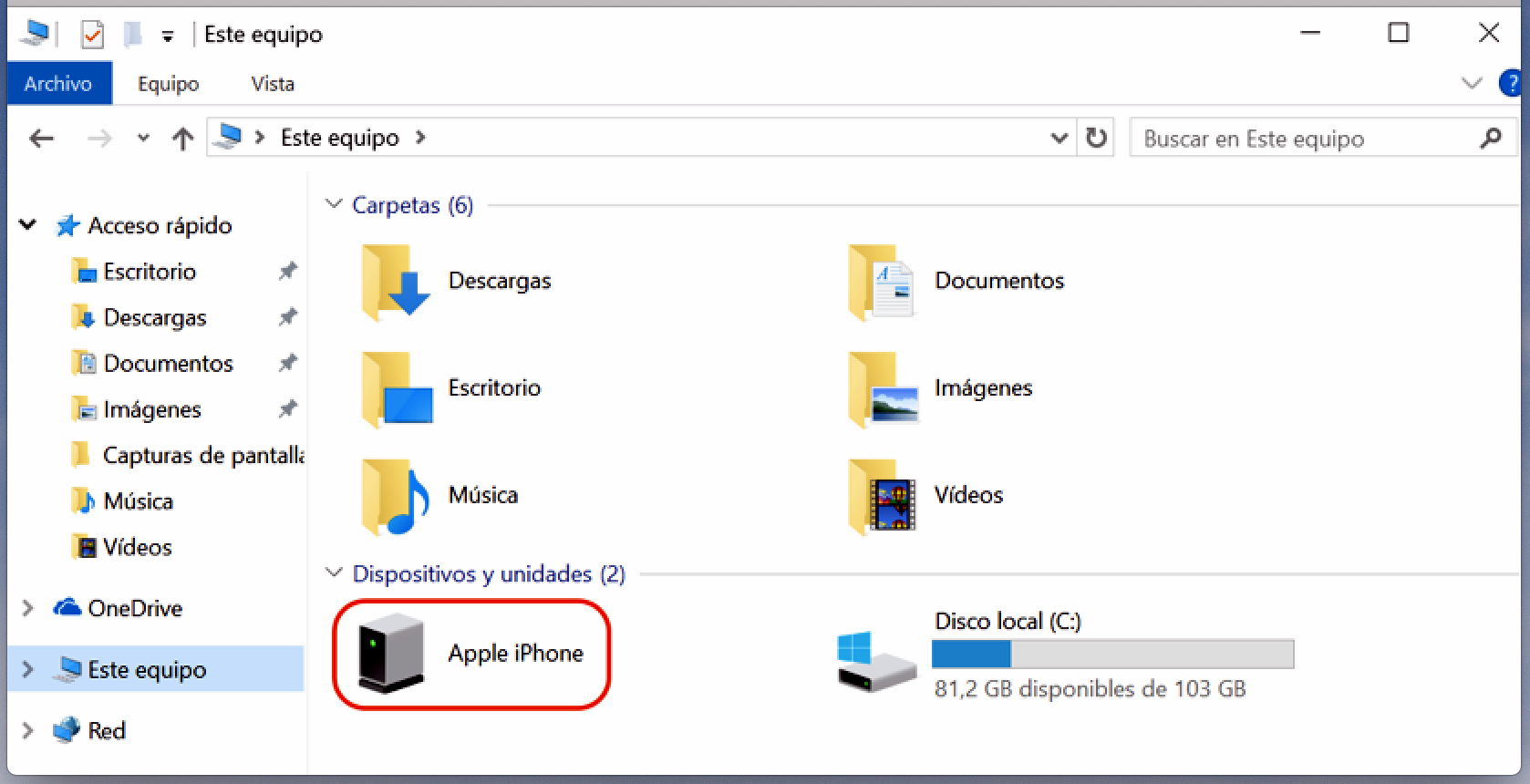Click the chevron before Este equipo breadcrumb
This screenshot has height=784, width=1530.
(260, 138)
